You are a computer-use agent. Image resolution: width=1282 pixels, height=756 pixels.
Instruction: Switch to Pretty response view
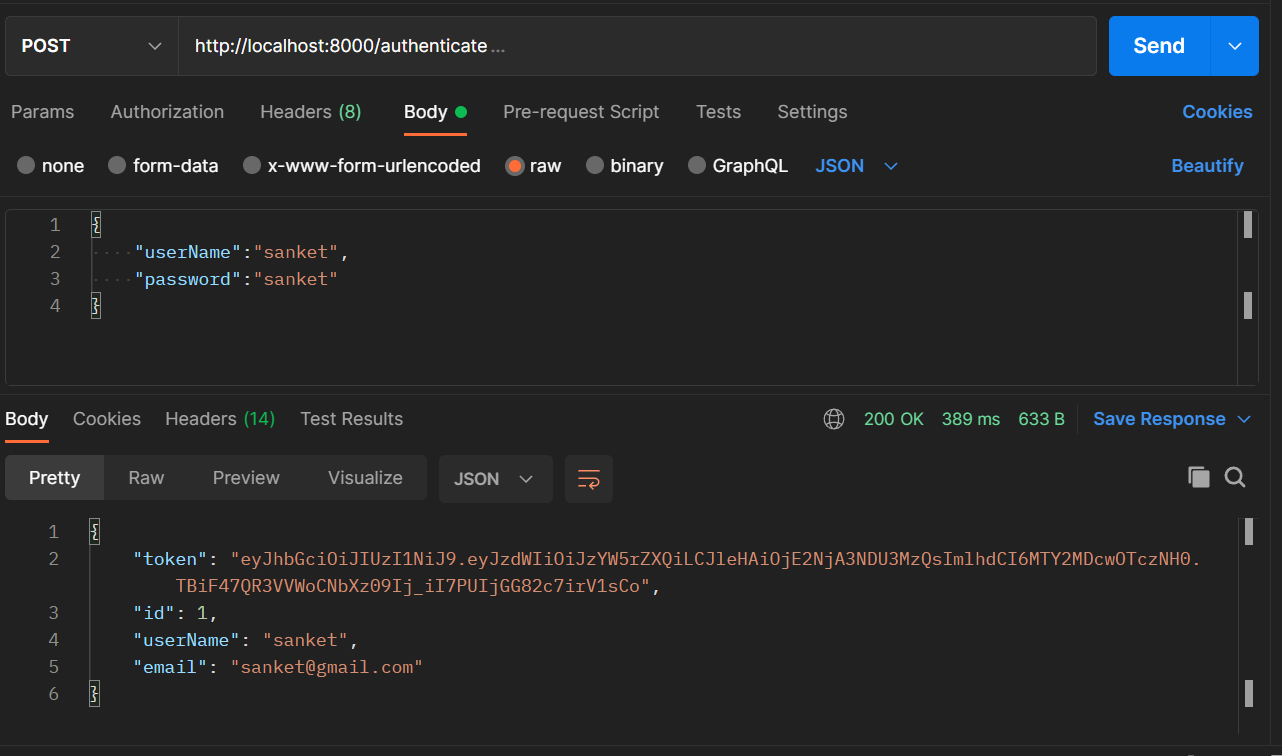pos(54,478)
